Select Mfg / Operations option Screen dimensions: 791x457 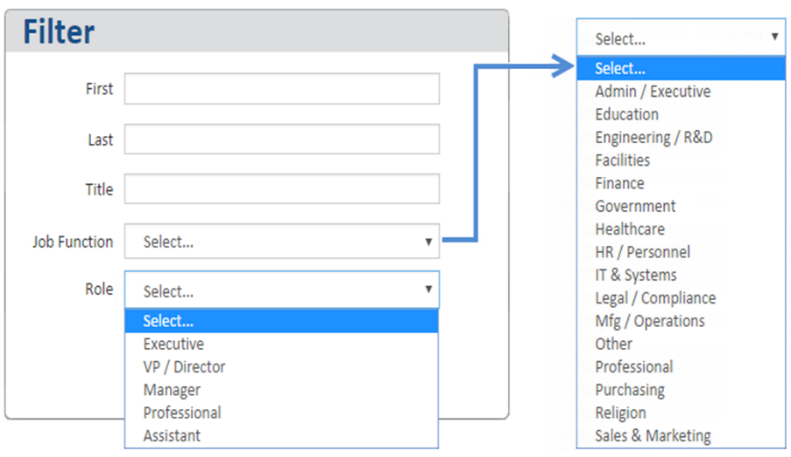click(681, 321)
